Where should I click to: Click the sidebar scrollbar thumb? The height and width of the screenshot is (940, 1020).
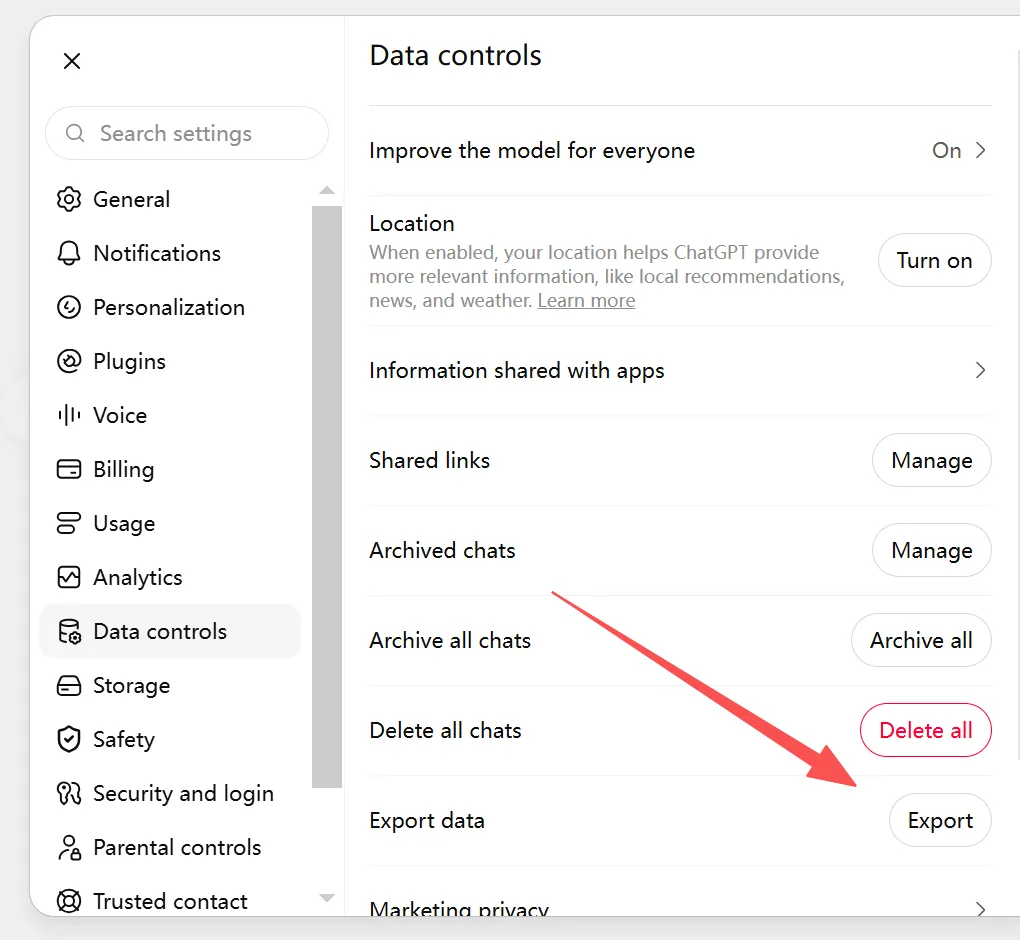(x=327, y=497)
